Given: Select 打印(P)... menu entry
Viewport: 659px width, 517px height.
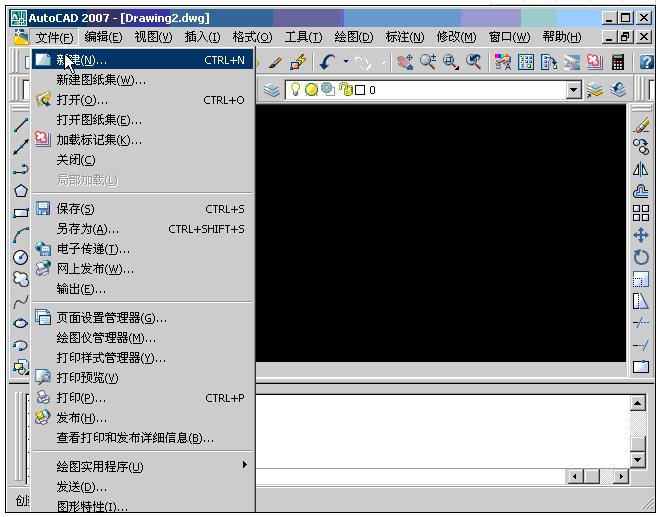Looking at the screenshot, I should pyautogui.click(x=81, y=397).
